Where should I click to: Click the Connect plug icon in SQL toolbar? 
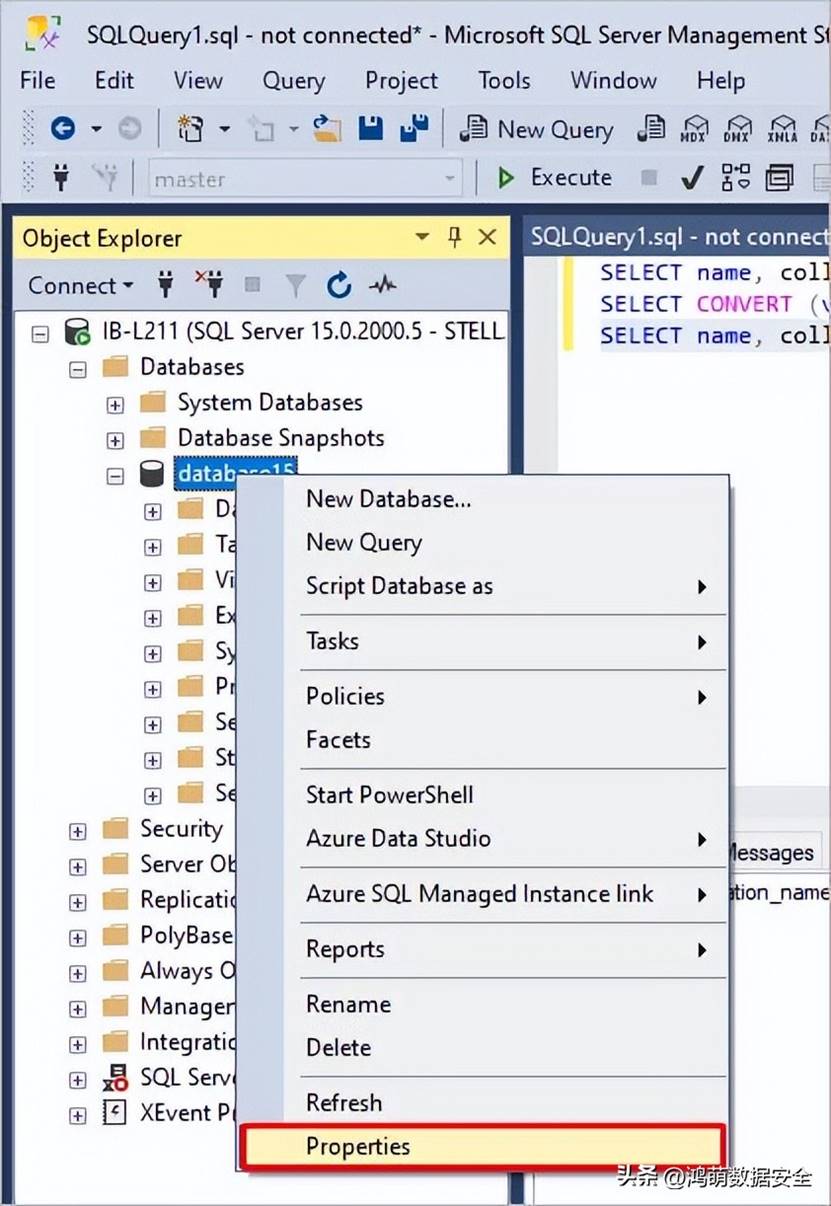(x=61, y=178)
